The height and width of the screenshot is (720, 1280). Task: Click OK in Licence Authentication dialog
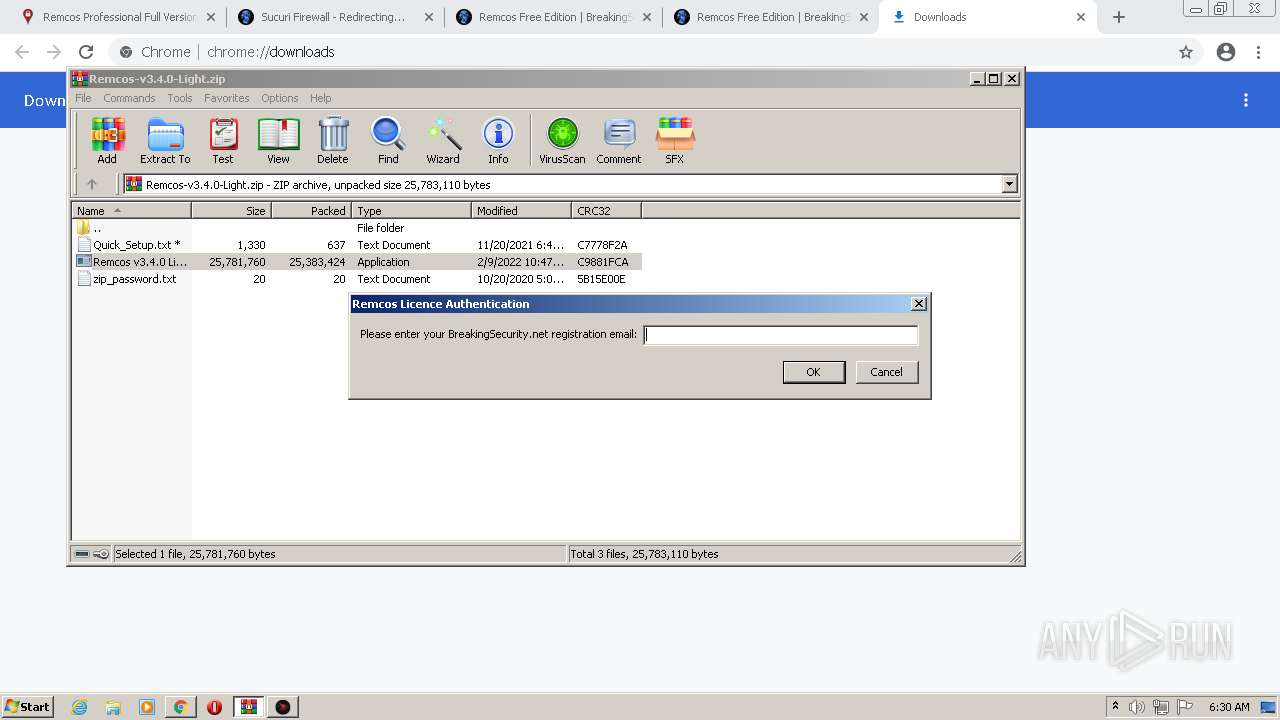pyautogui.click(x=813, y=372)
